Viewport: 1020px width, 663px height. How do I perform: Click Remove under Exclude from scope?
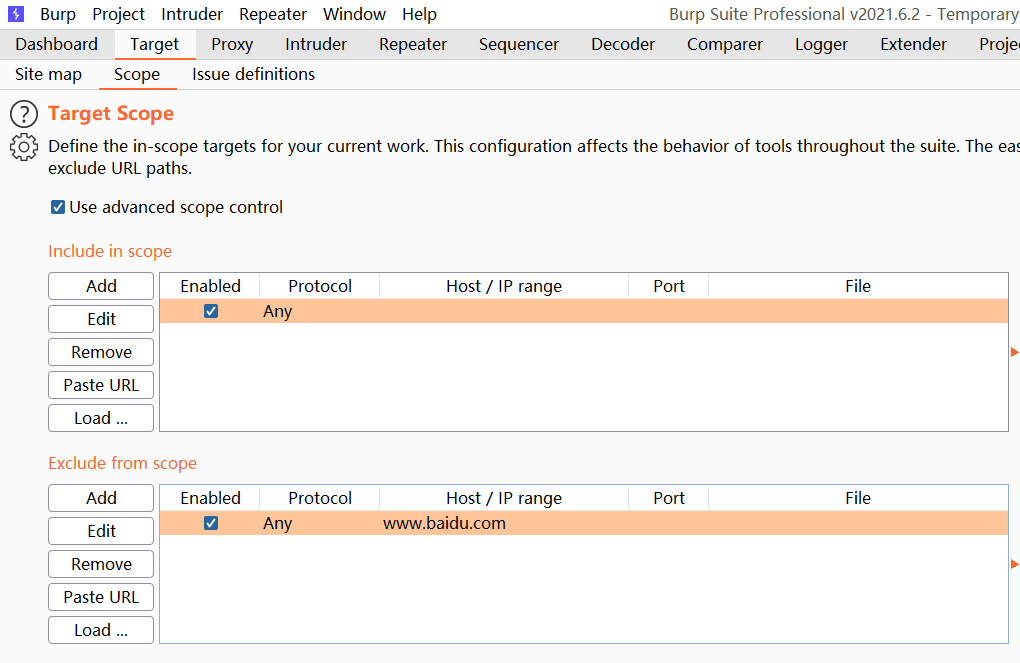101,564
